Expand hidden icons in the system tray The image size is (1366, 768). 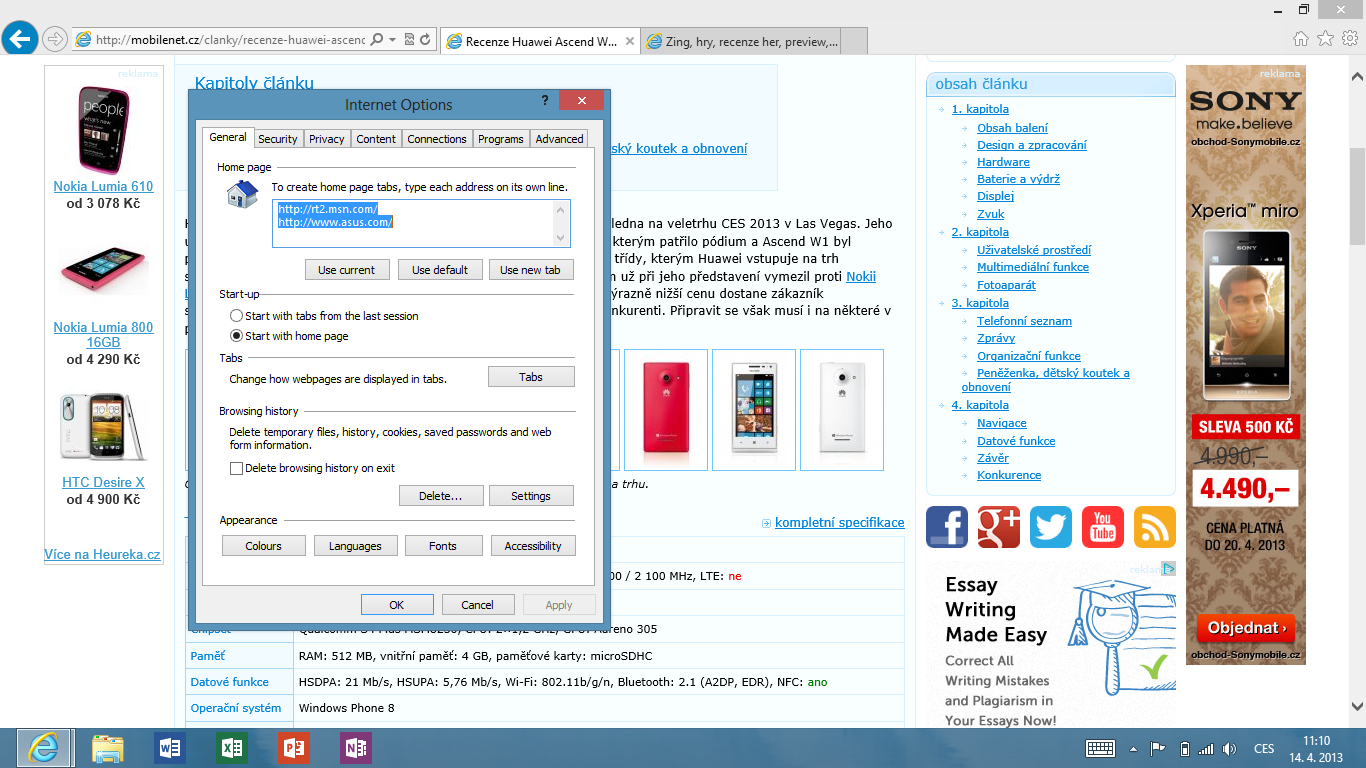[1133, 748]
